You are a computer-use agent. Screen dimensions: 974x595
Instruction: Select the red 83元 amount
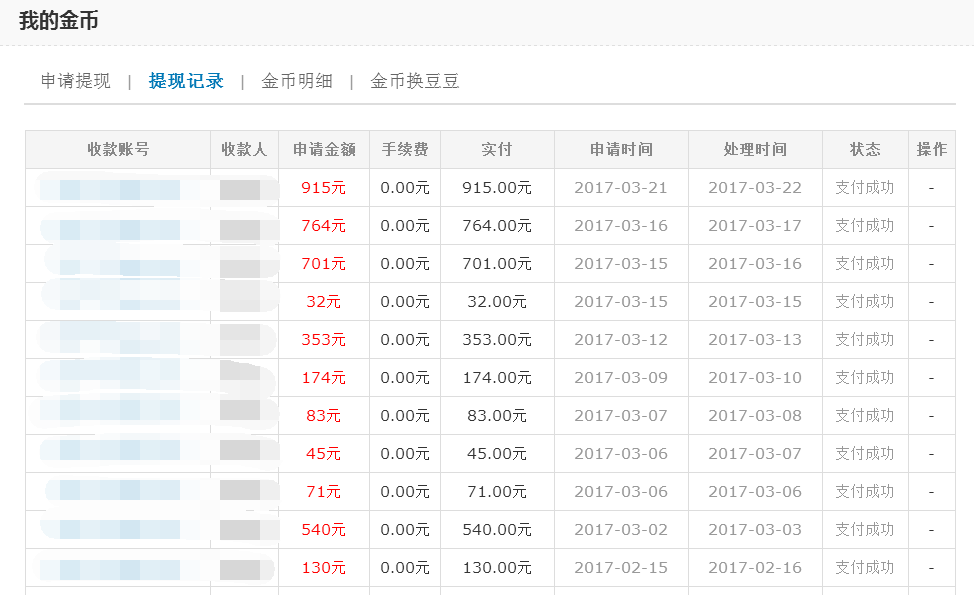324,416
